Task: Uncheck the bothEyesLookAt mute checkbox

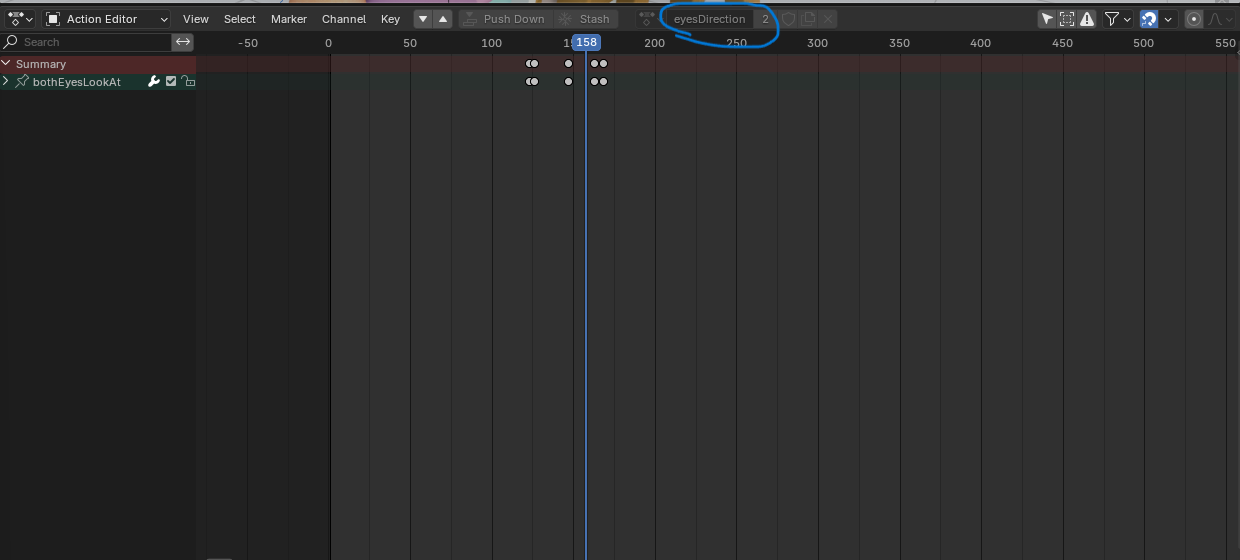Action: point(171,82)
